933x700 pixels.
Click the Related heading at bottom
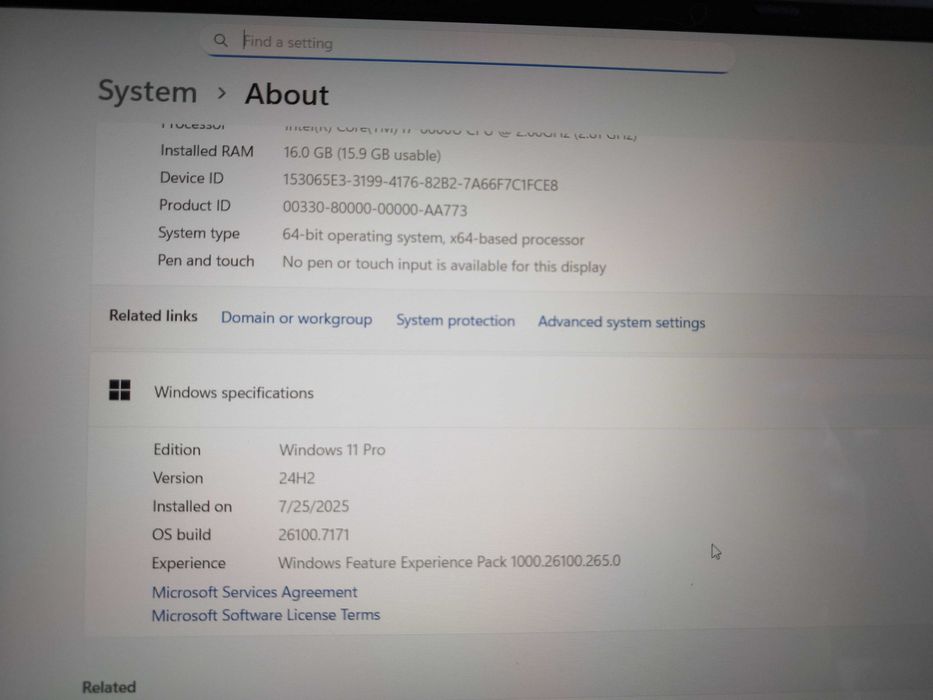click(109, 687)
